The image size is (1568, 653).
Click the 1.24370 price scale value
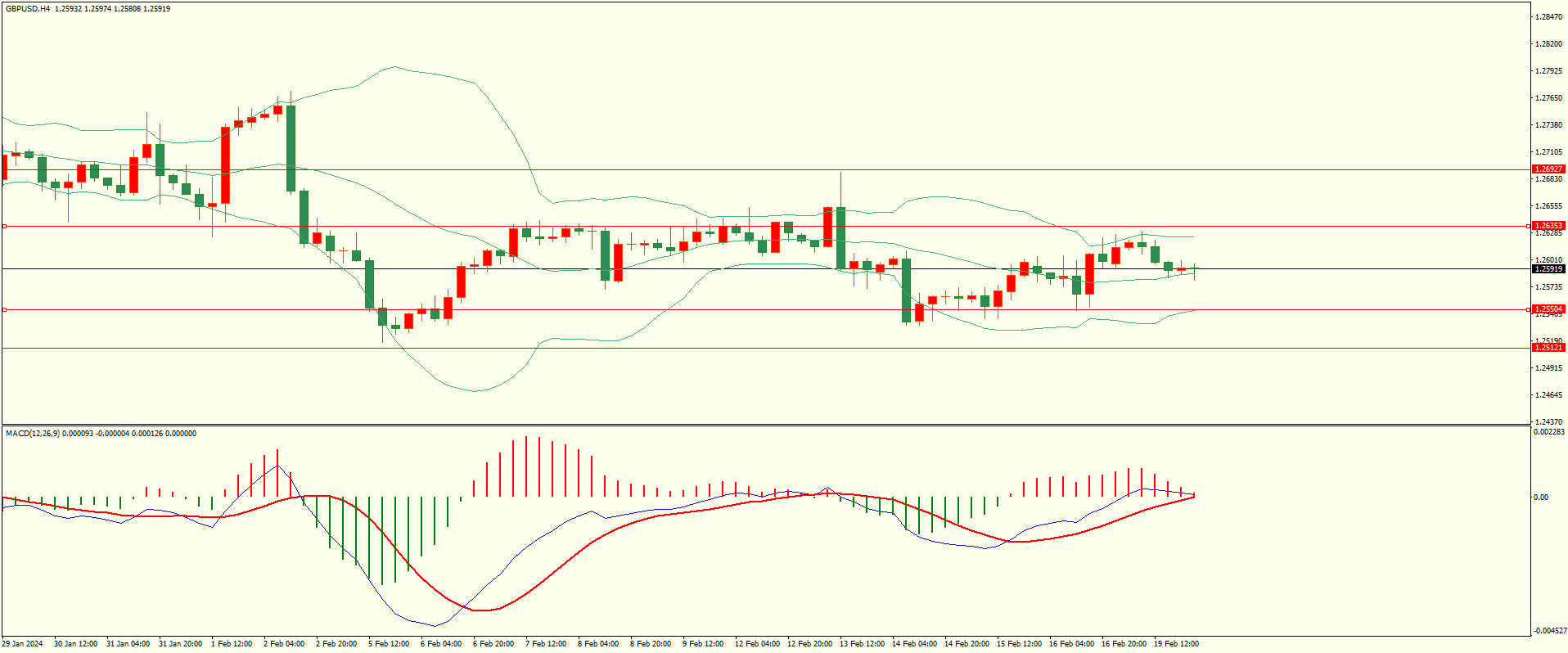1548,422
